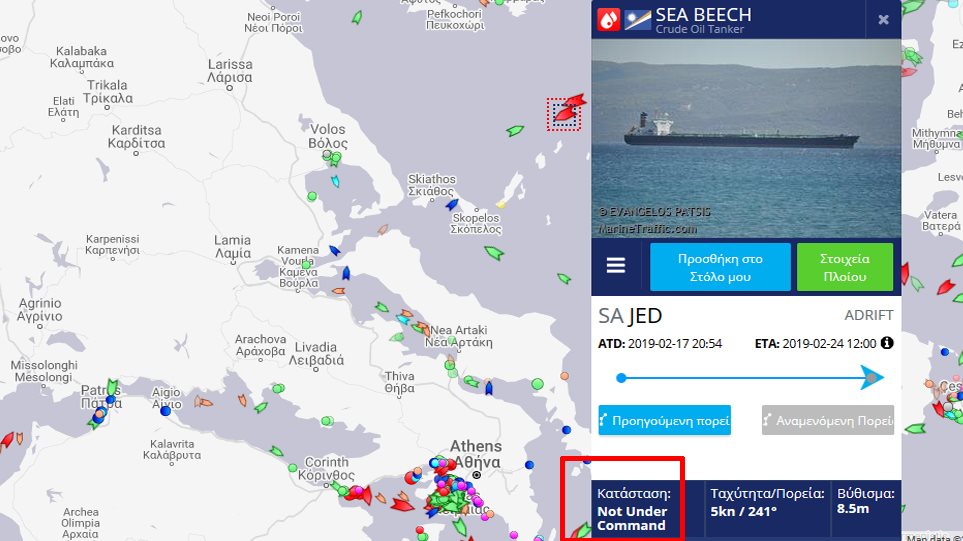The image size is (963, 541).
Task: Click the dark blue dot near Aigio
Action: click(x=165, y=411)
